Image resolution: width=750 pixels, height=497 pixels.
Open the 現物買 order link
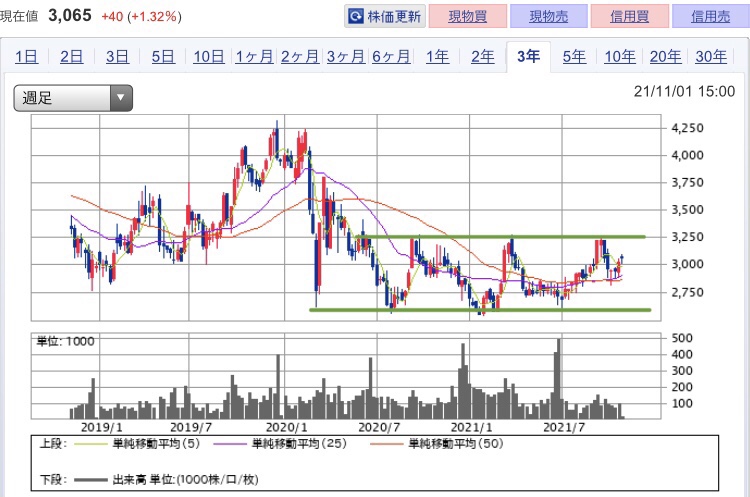click(x=467, y=17)
